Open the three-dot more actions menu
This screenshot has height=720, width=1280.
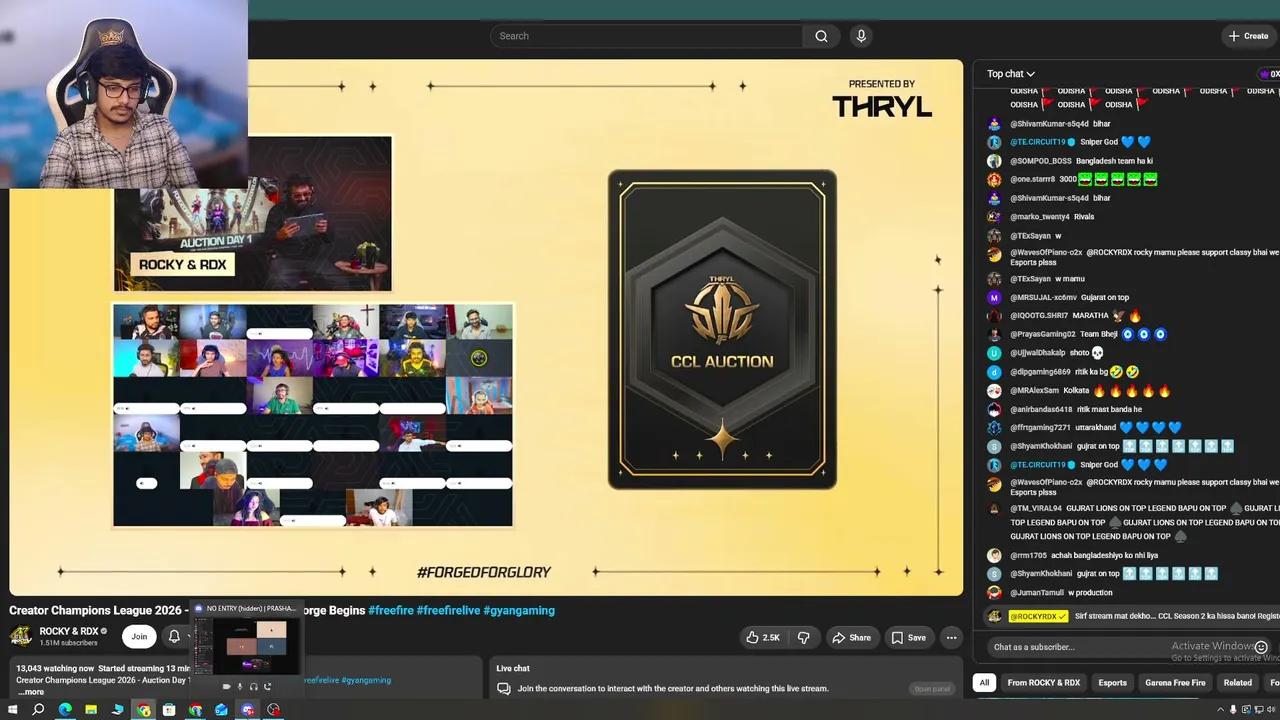tap(951, 637)
